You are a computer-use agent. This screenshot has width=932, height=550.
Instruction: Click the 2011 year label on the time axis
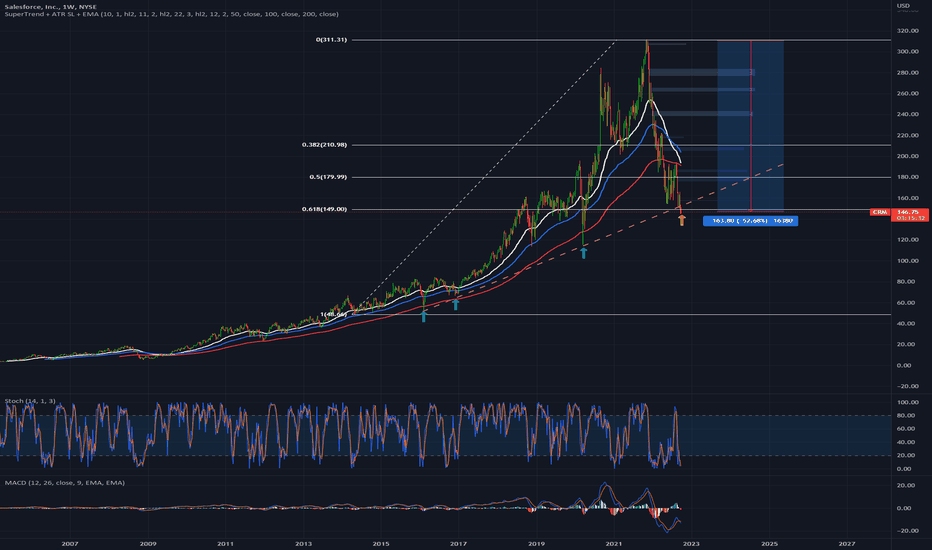225,543
